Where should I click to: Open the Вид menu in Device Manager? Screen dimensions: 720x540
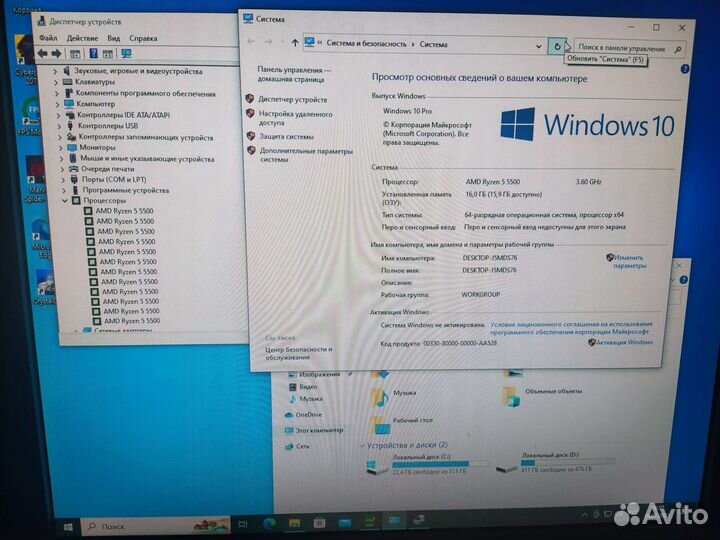[x=113, y=38]
